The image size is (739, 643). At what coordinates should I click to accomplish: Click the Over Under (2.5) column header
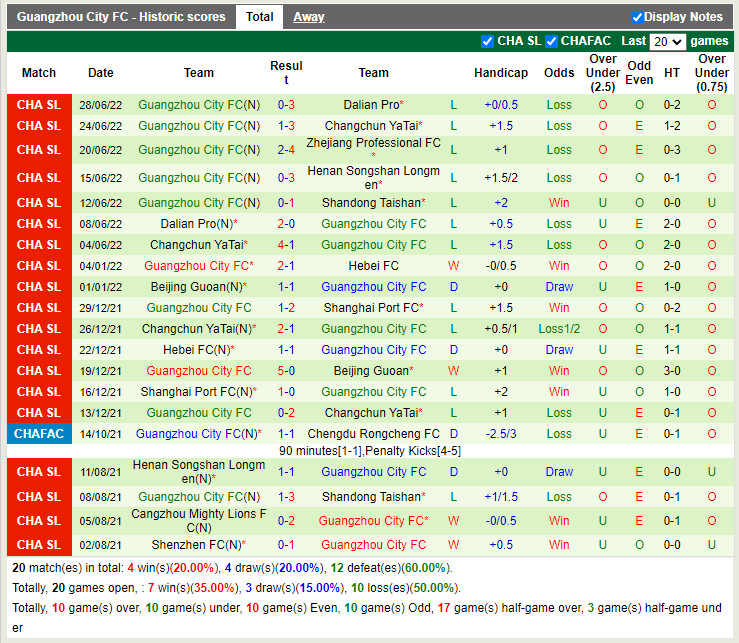coord(603,73)
